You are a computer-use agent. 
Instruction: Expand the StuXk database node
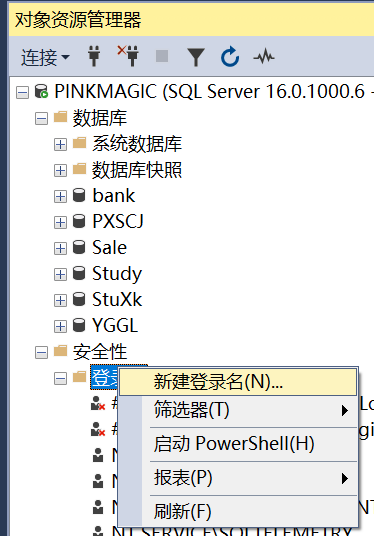click(x=61, y=300)
